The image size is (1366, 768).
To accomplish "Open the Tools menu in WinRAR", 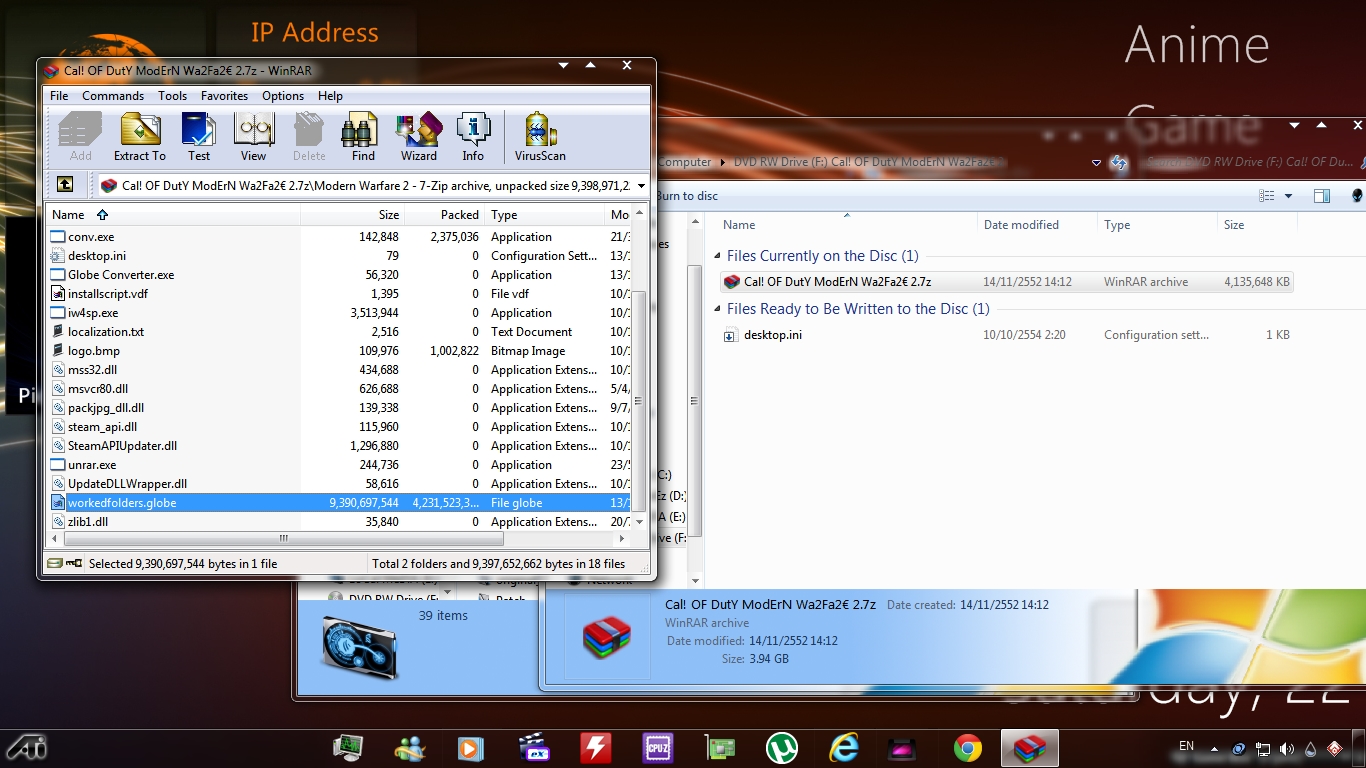I will pos(172,96).
